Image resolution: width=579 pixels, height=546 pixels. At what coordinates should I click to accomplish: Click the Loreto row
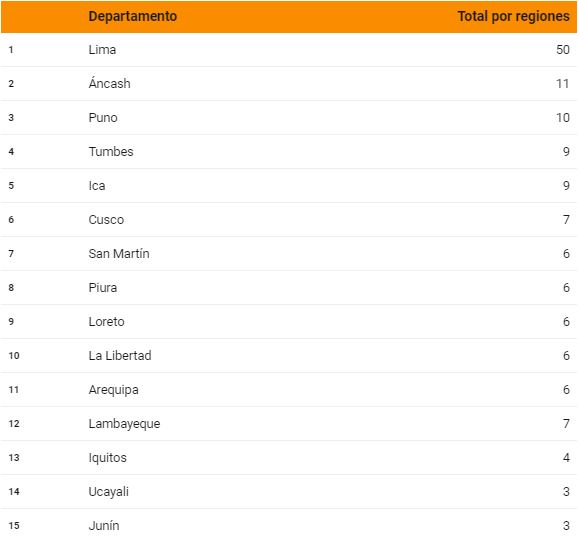coord(288,322)
